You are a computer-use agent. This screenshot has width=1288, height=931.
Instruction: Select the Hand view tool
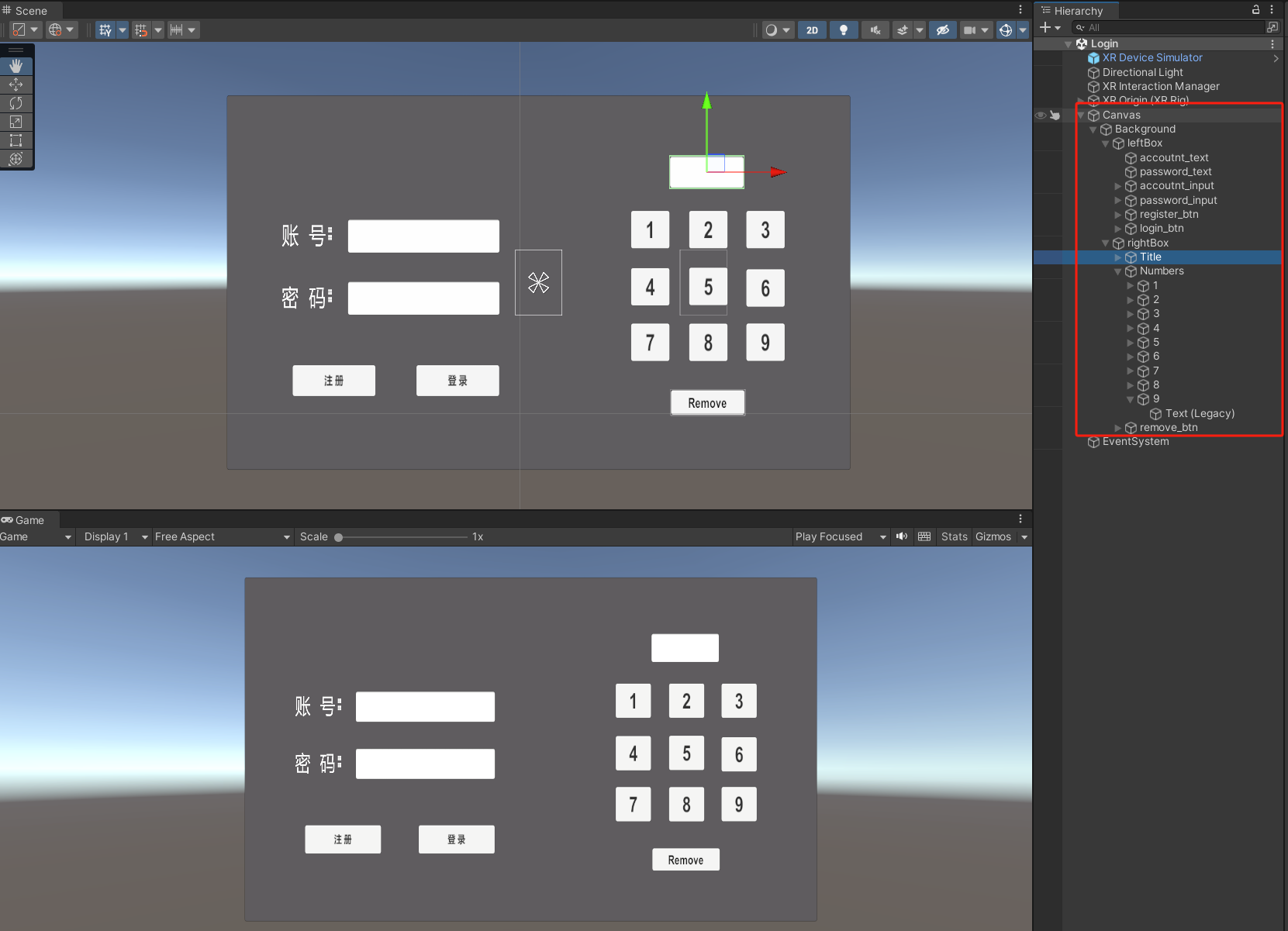16,66
